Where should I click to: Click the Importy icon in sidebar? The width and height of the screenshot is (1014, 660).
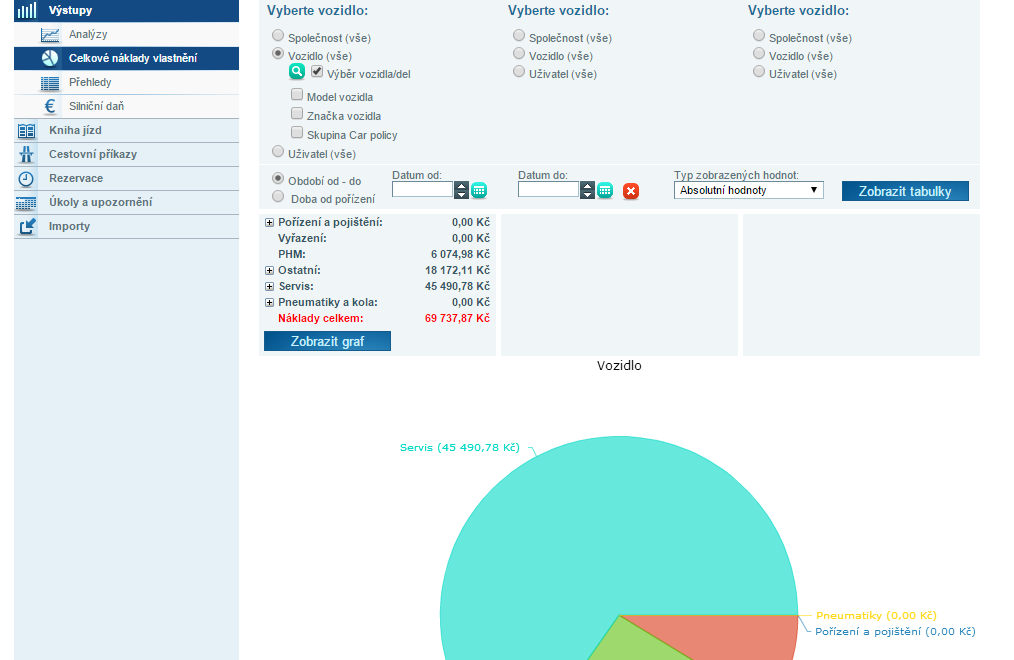click(x=26, y=227)
